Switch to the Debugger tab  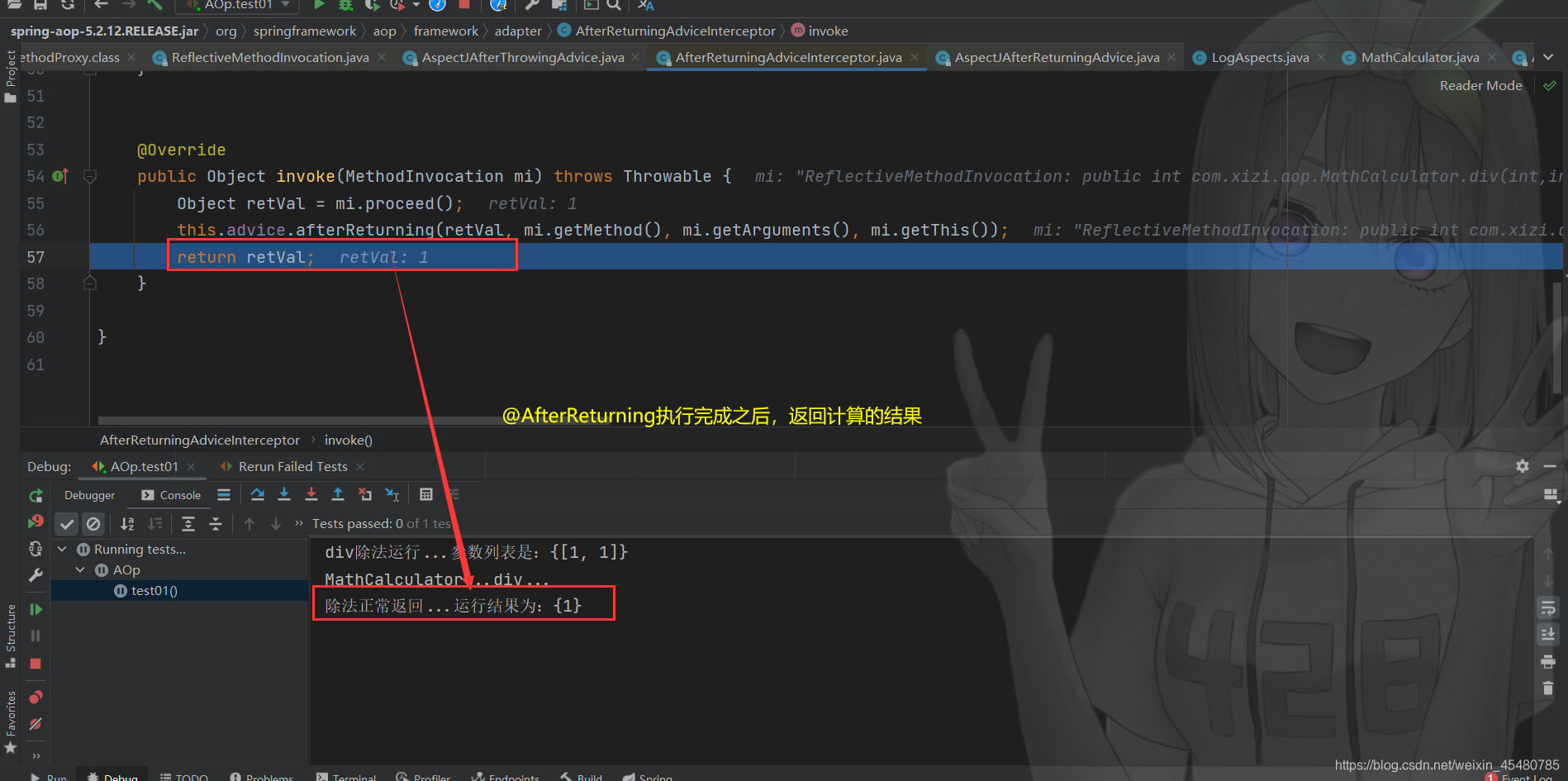tap(90, 495)
